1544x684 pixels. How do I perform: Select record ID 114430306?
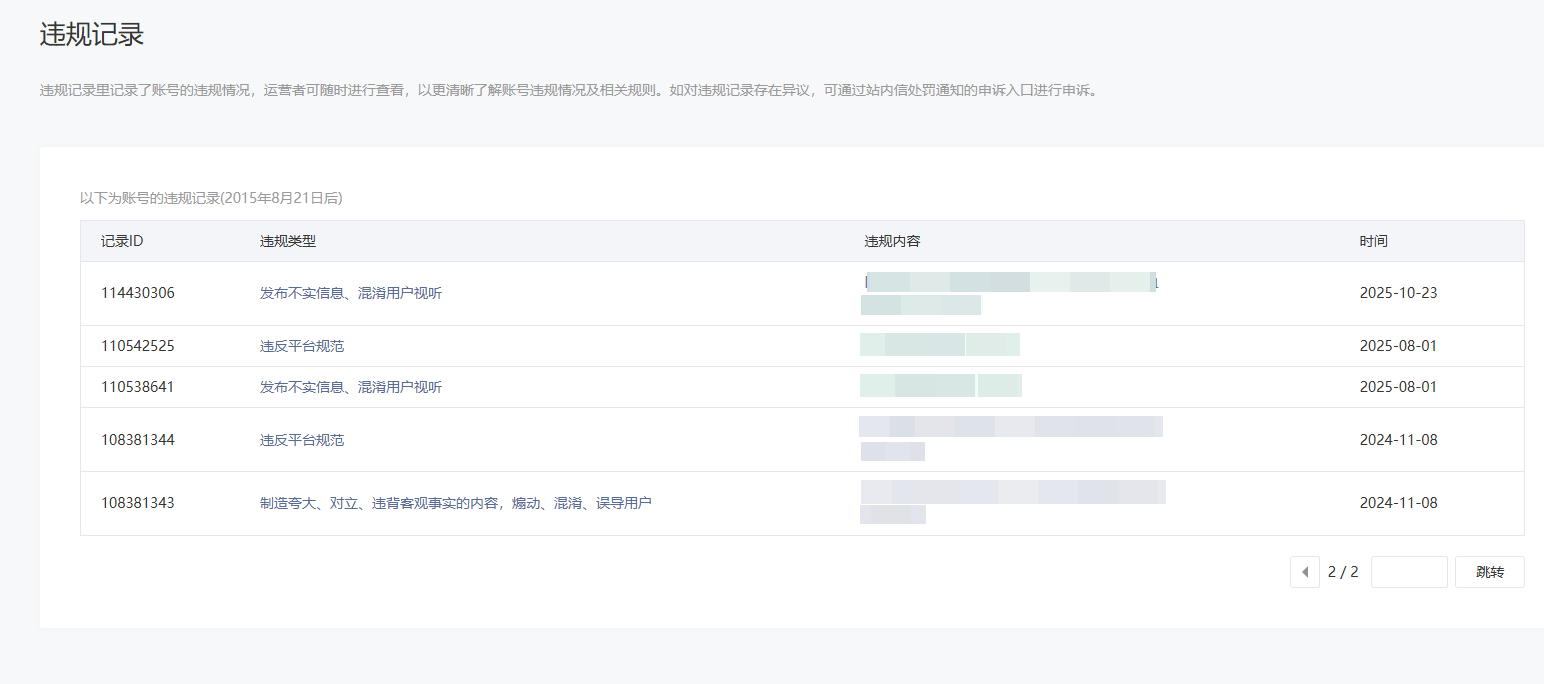tap(138, 293)
